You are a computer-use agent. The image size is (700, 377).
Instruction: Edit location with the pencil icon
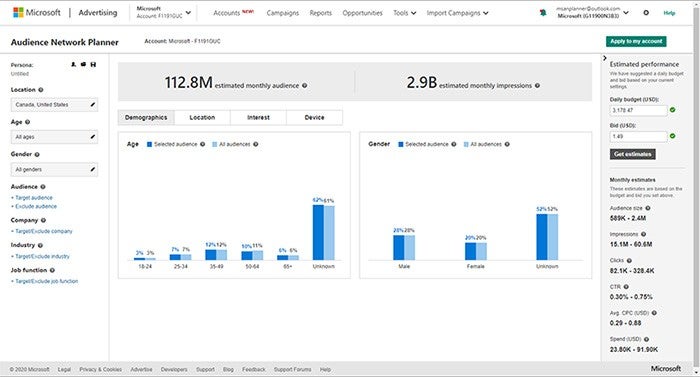click(x=92, y=105)
